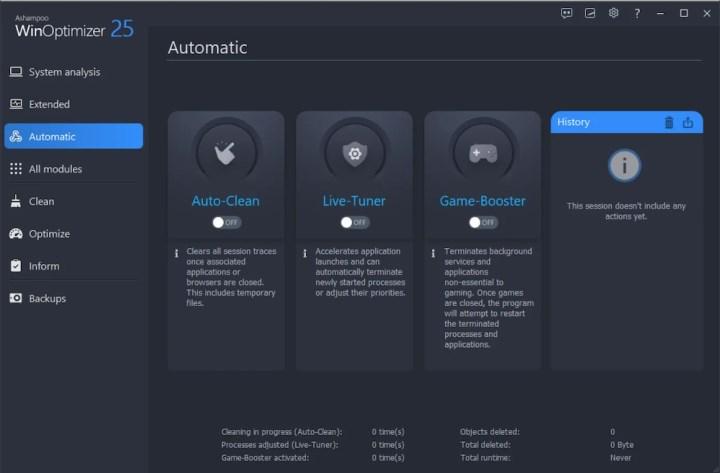Delete history with the trash icon
The width and height of the screenshot is (720, 473).
669,123
